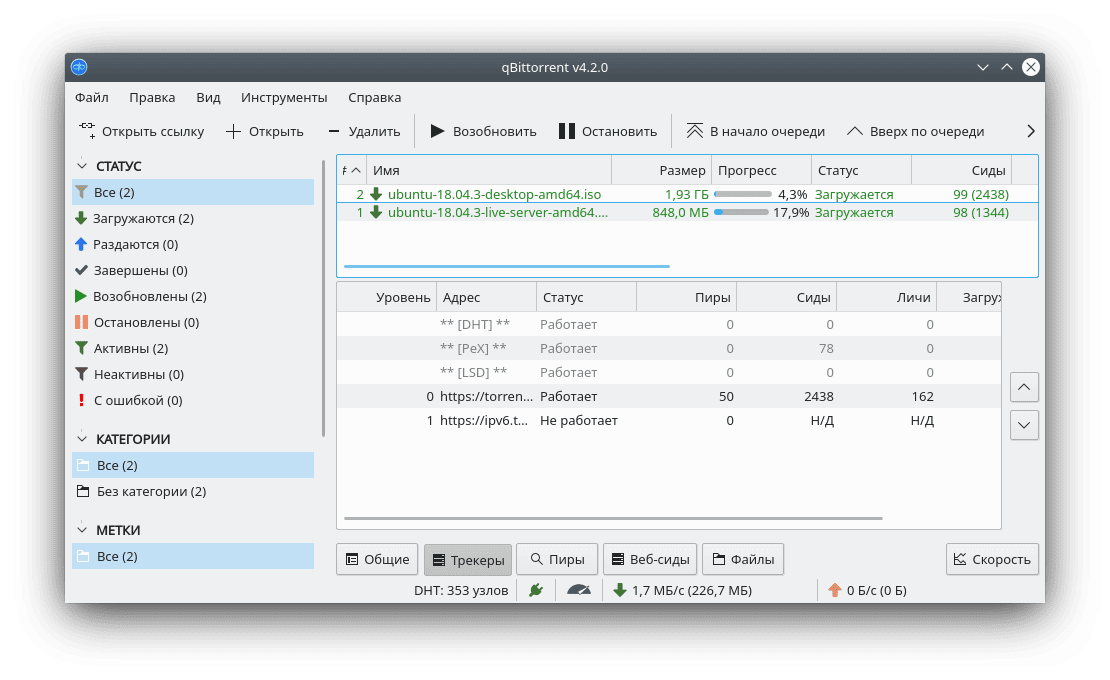Sort torrents by Сиды column header in torrent list

(961, 171)
